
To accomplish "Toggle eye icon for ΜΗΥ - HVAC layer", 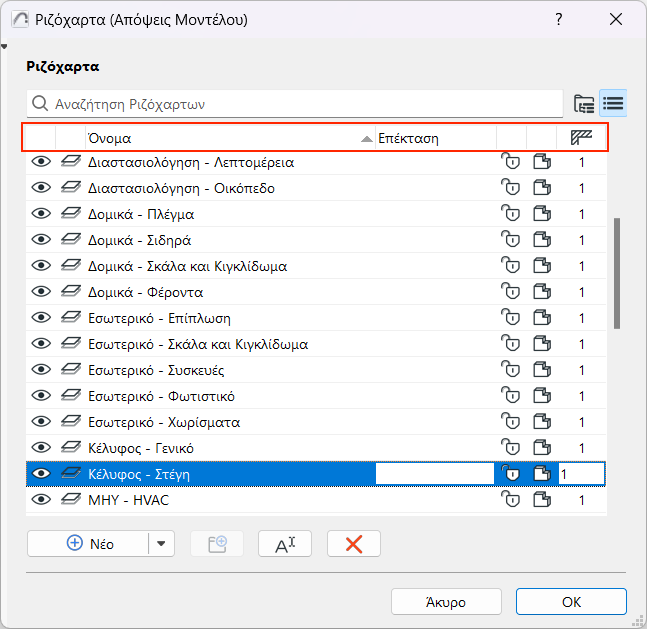I will pos(41,500).
